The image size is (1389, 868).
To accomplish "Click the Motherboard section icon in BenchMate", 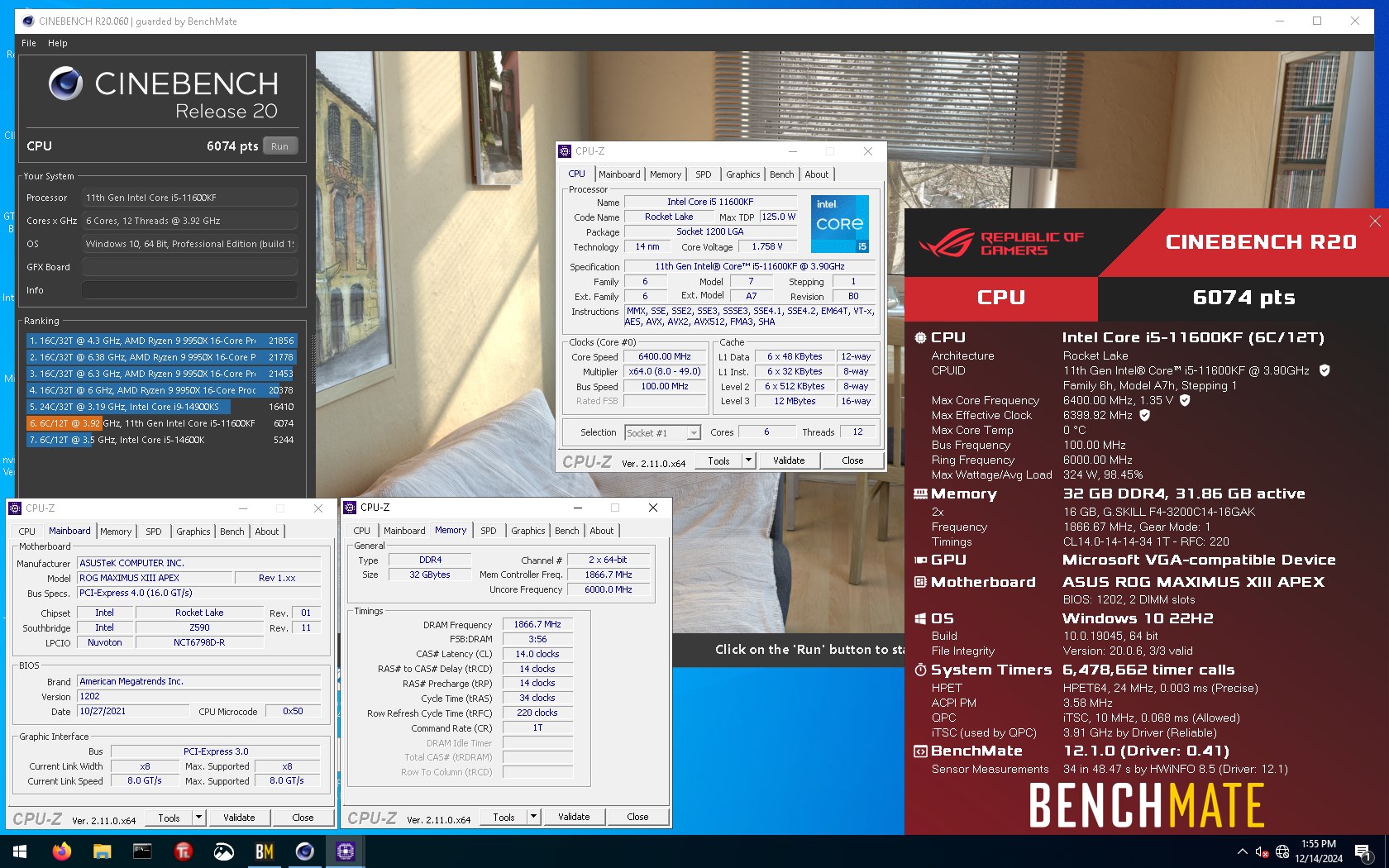I will tap(920, 582).
